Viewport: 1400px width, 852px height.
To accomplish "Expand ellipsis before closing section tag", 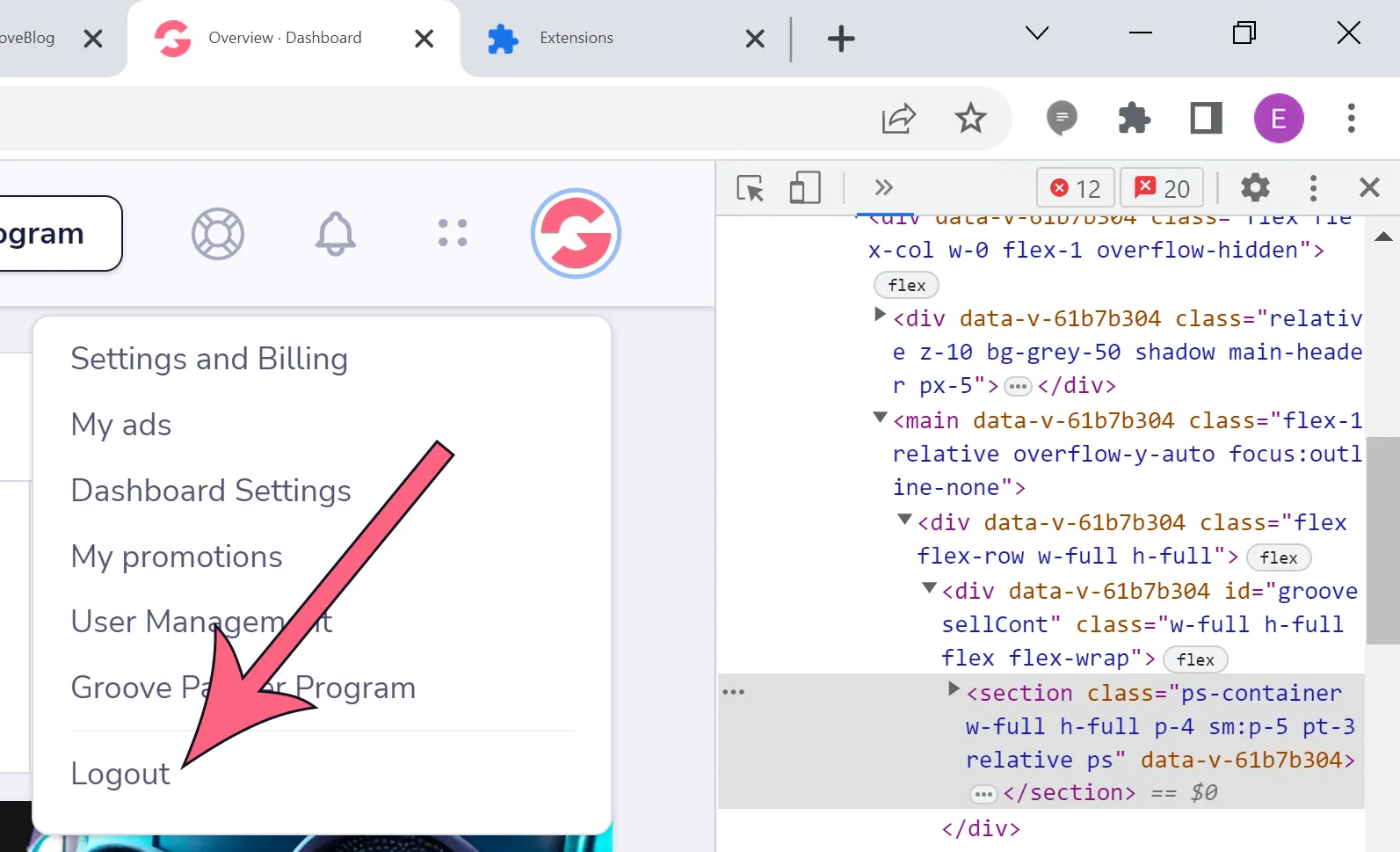I will coord(983,794).
